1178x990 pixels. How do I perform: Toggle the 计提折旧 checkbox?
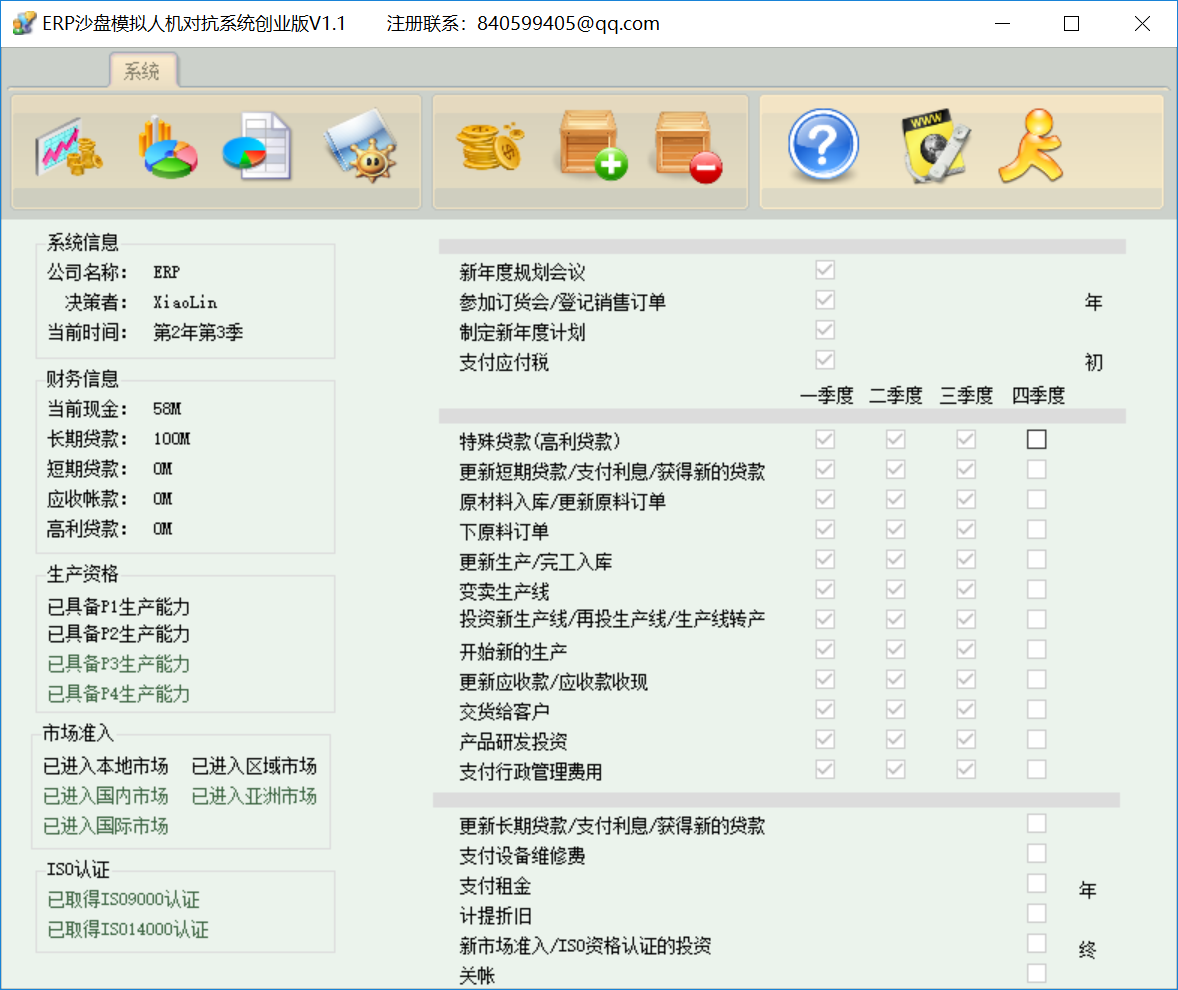[x=1036, y=913]
